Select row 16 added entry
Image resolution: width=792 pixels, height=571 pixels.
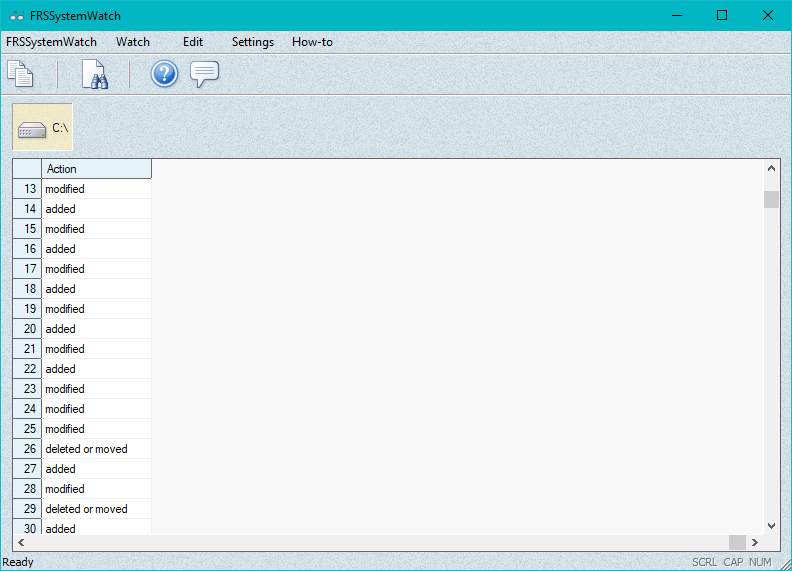pyautogui.click(x=96, y=249)
